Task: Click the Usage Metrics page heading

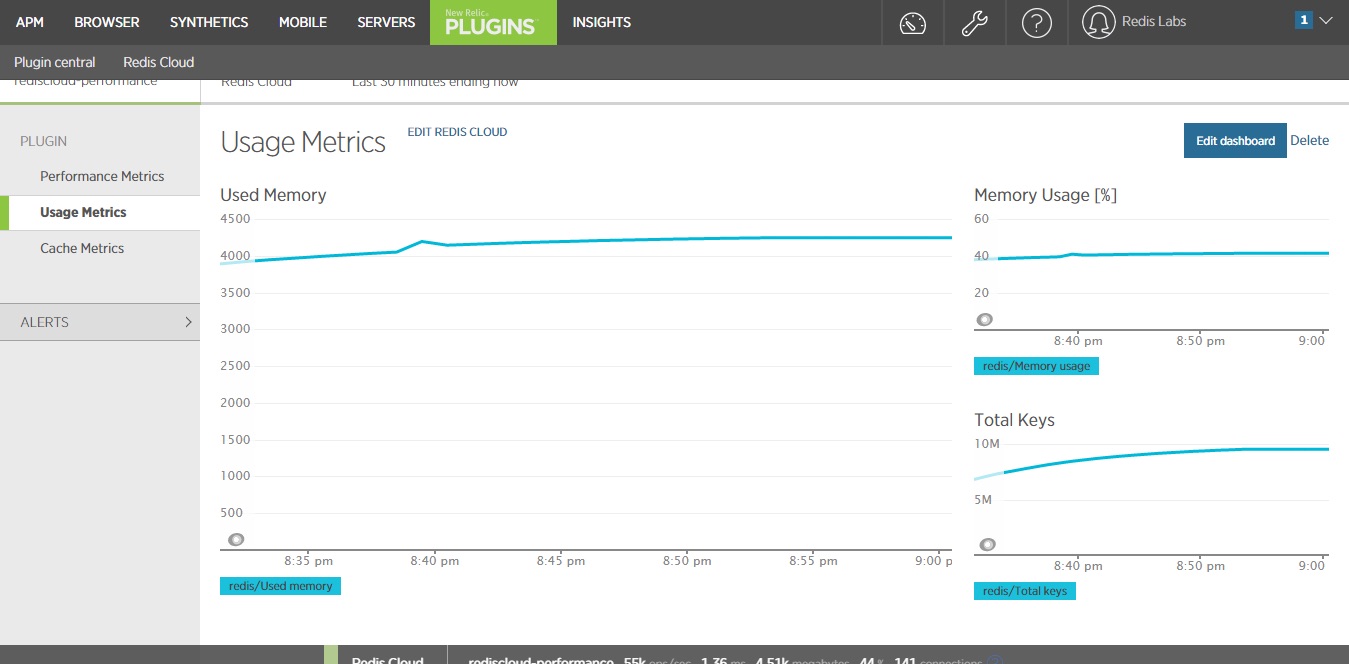Action: (x=303, y=142)
